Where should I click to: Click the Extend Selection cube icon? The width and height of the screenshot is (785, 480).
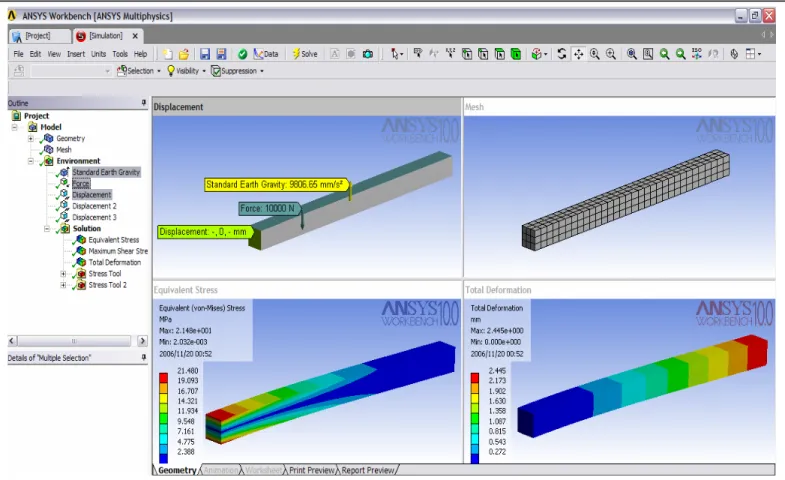click(x=536, y=54)
